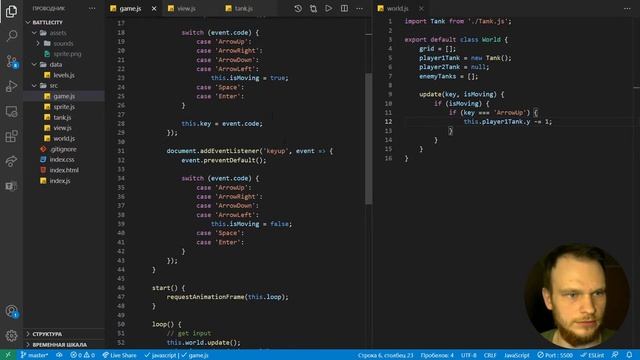Change language mode JavaScript in status bar

[x=516, y=355]
